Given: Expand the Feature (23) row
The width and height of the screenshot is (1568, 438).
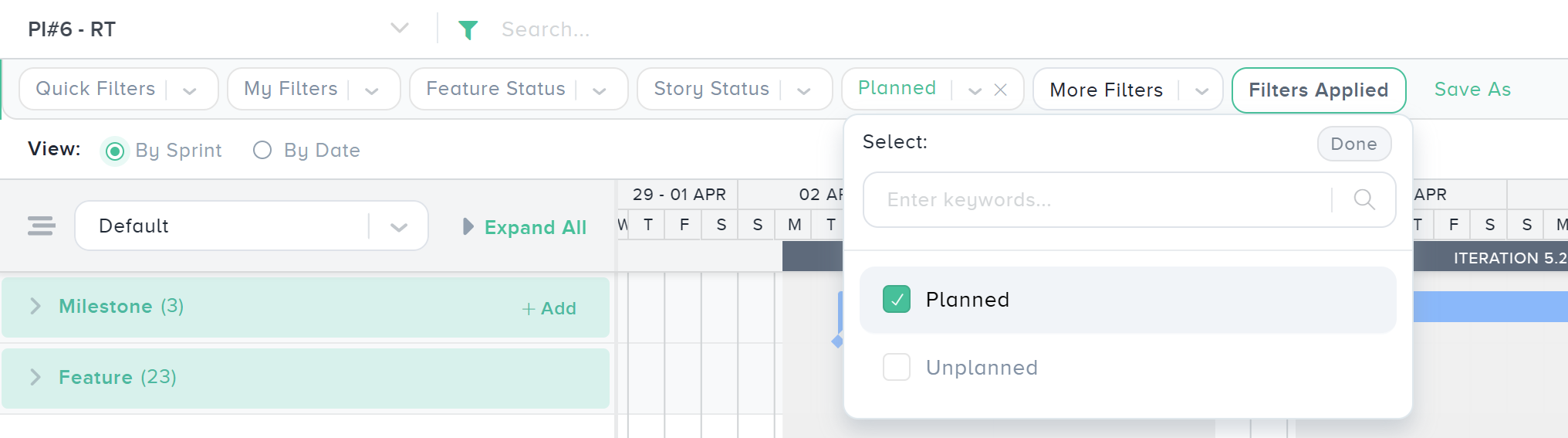Looking at the screenshot, I should coord(35,377).
